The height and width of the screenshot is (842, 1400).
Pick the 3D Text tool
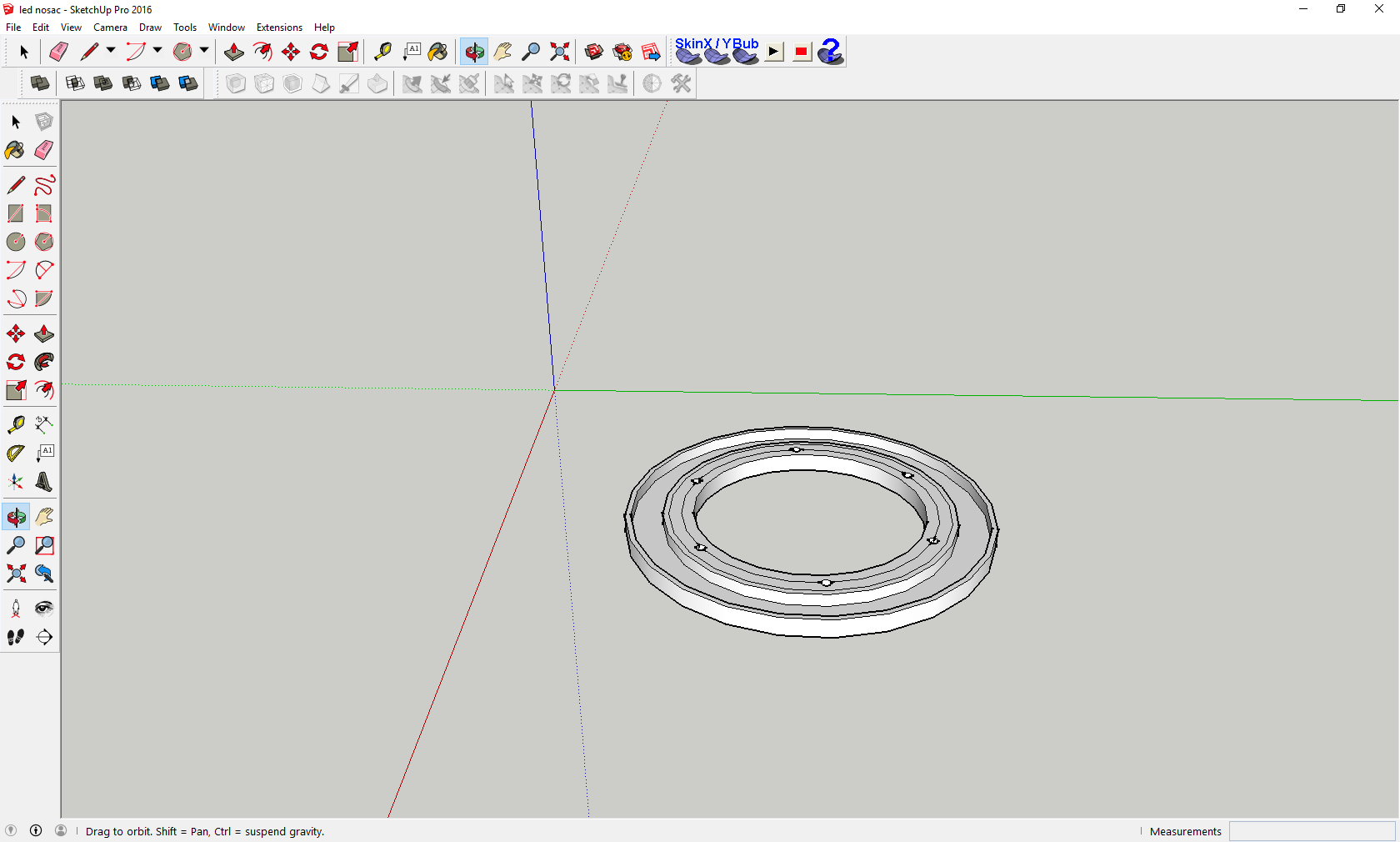44,481
